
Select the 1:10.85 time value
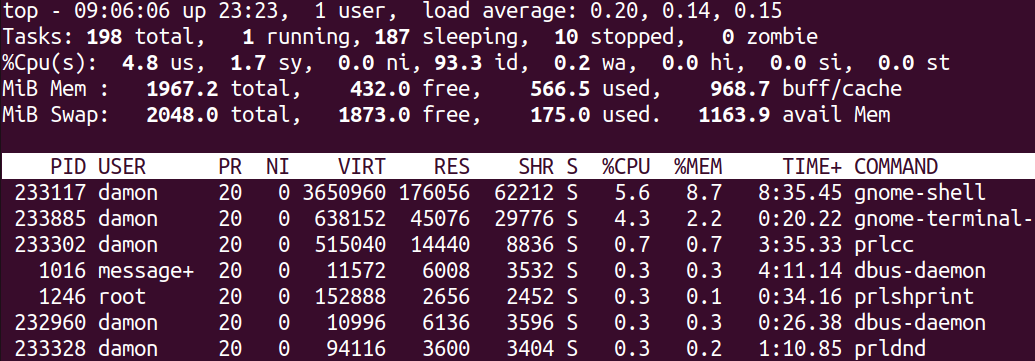coord(800,348)
